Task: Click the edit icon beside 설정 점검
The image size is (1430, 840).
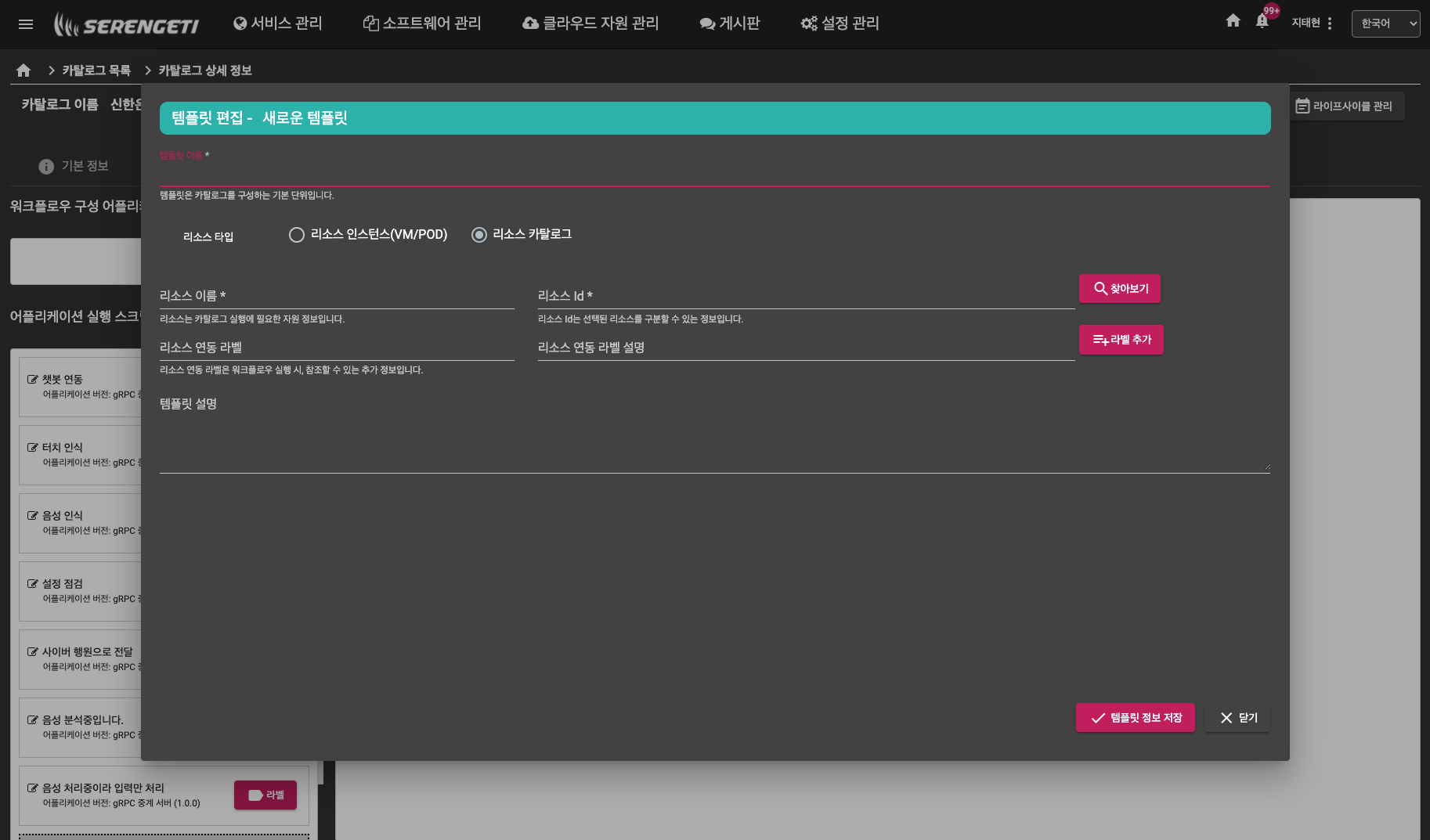Action: point(33,584)
